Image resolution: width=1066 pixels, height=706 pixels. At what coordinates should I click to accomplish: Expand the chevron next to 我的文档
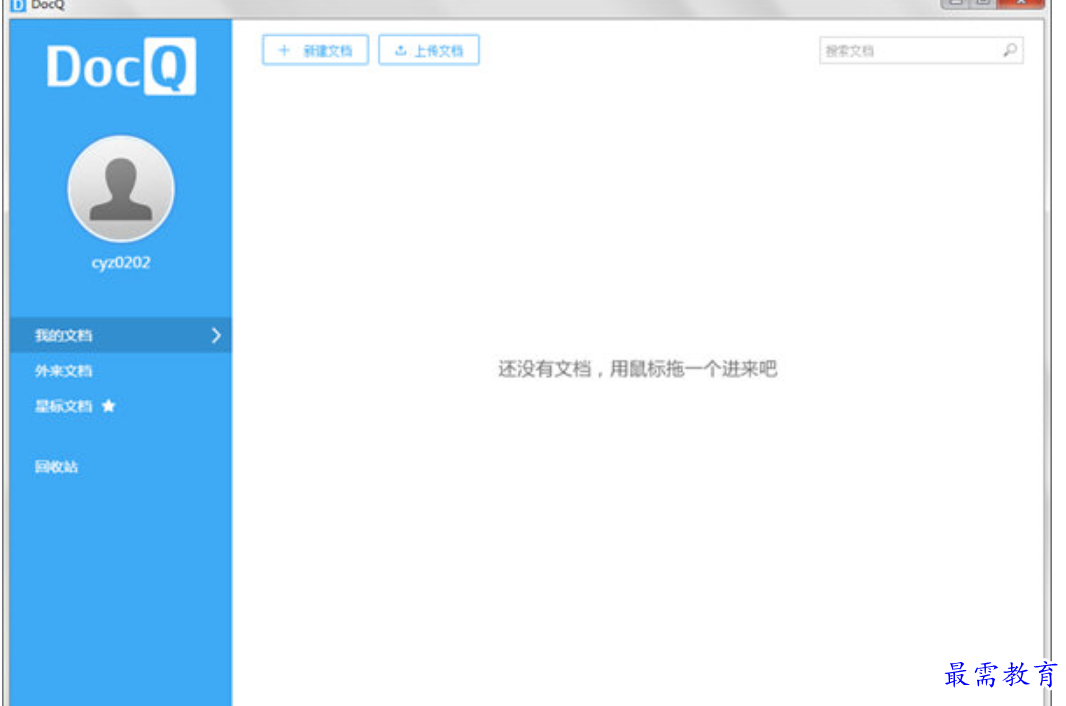click(216, 336)
